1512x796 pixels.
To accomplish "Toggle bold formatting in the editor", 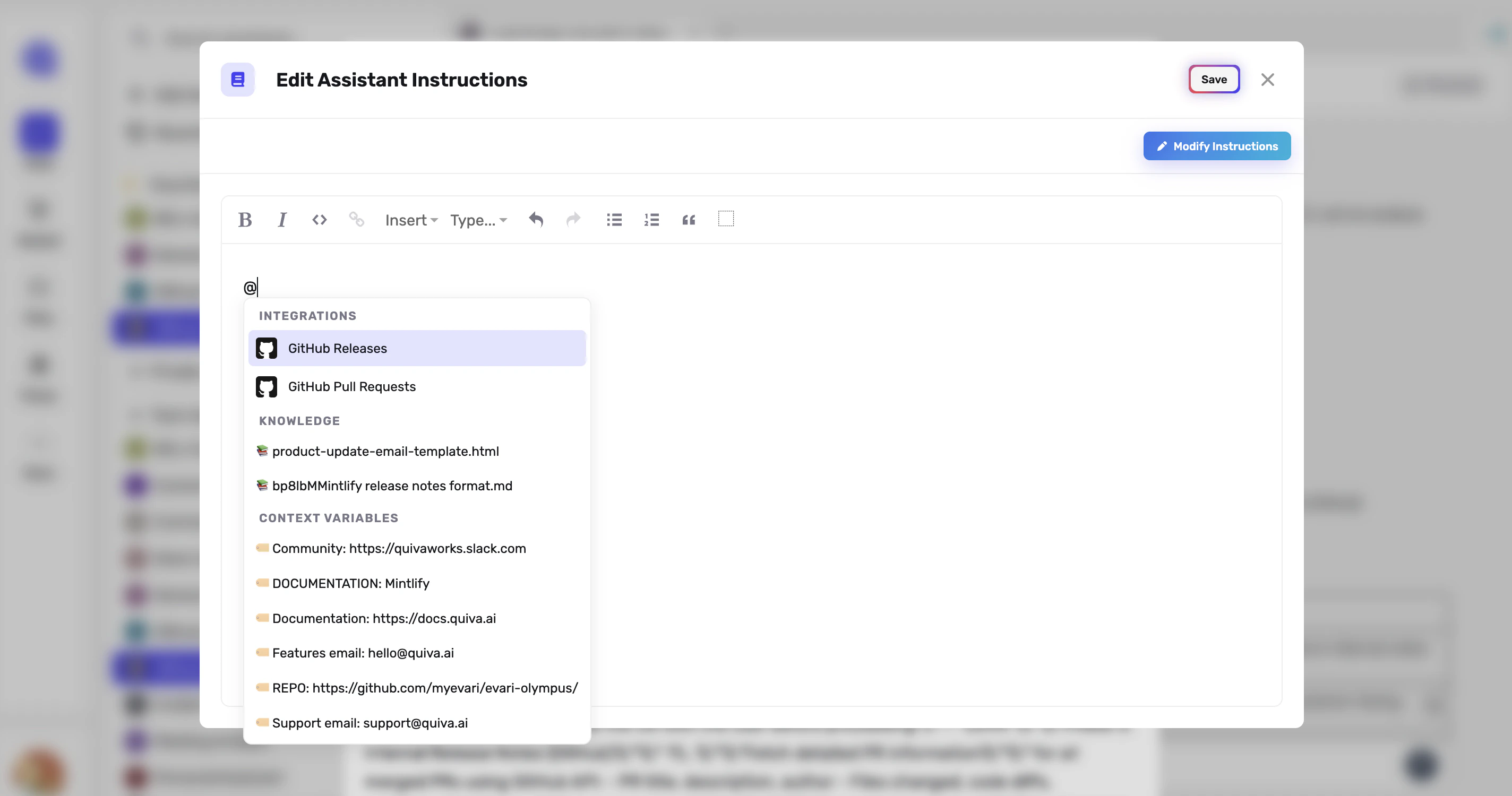I will coord(245,219).
